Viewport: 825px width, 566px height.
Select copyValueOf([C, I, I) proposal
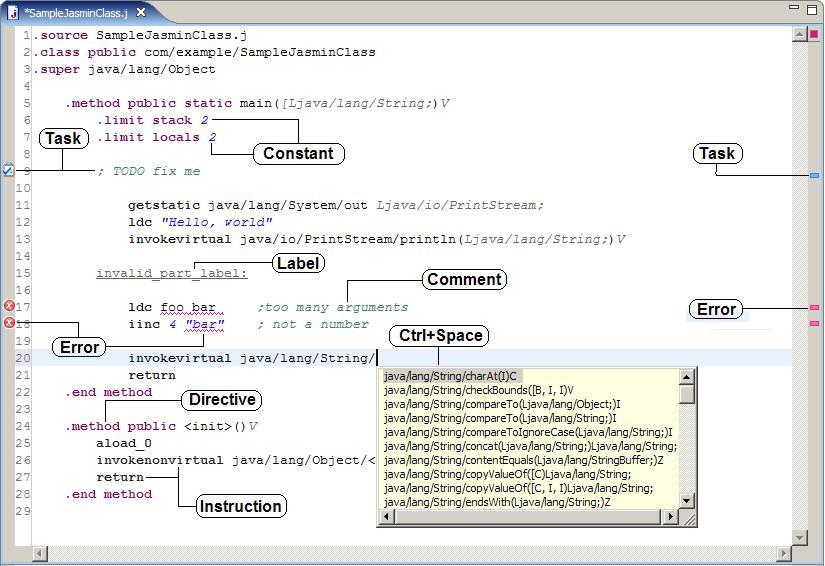[518, 488]
